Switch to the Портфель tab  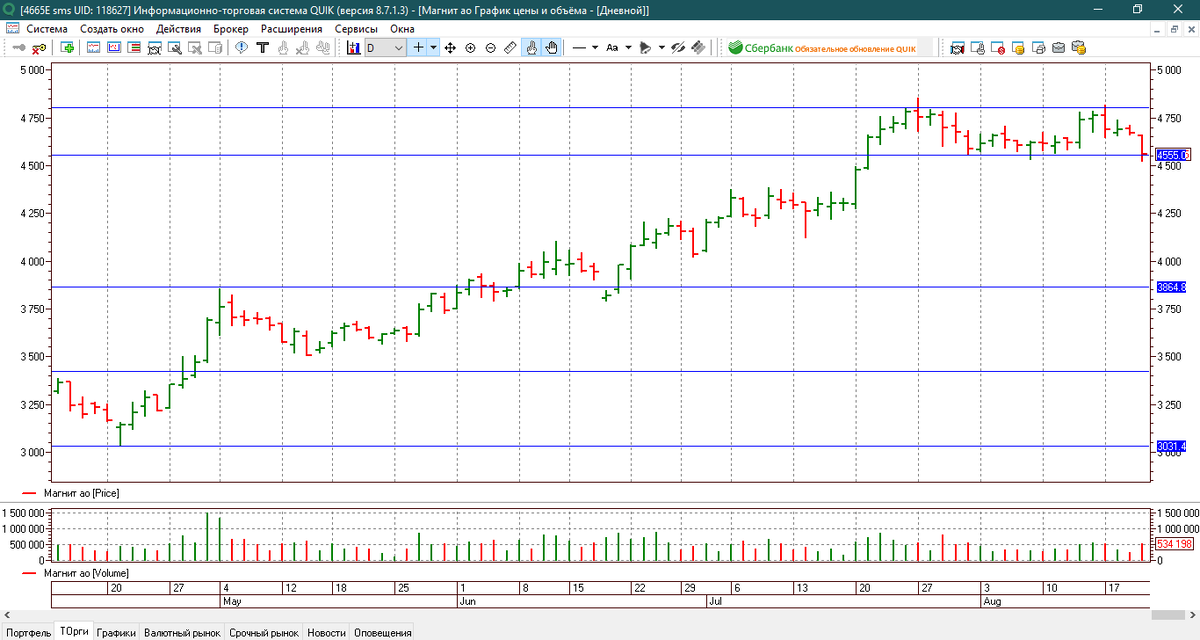point(27,632)
